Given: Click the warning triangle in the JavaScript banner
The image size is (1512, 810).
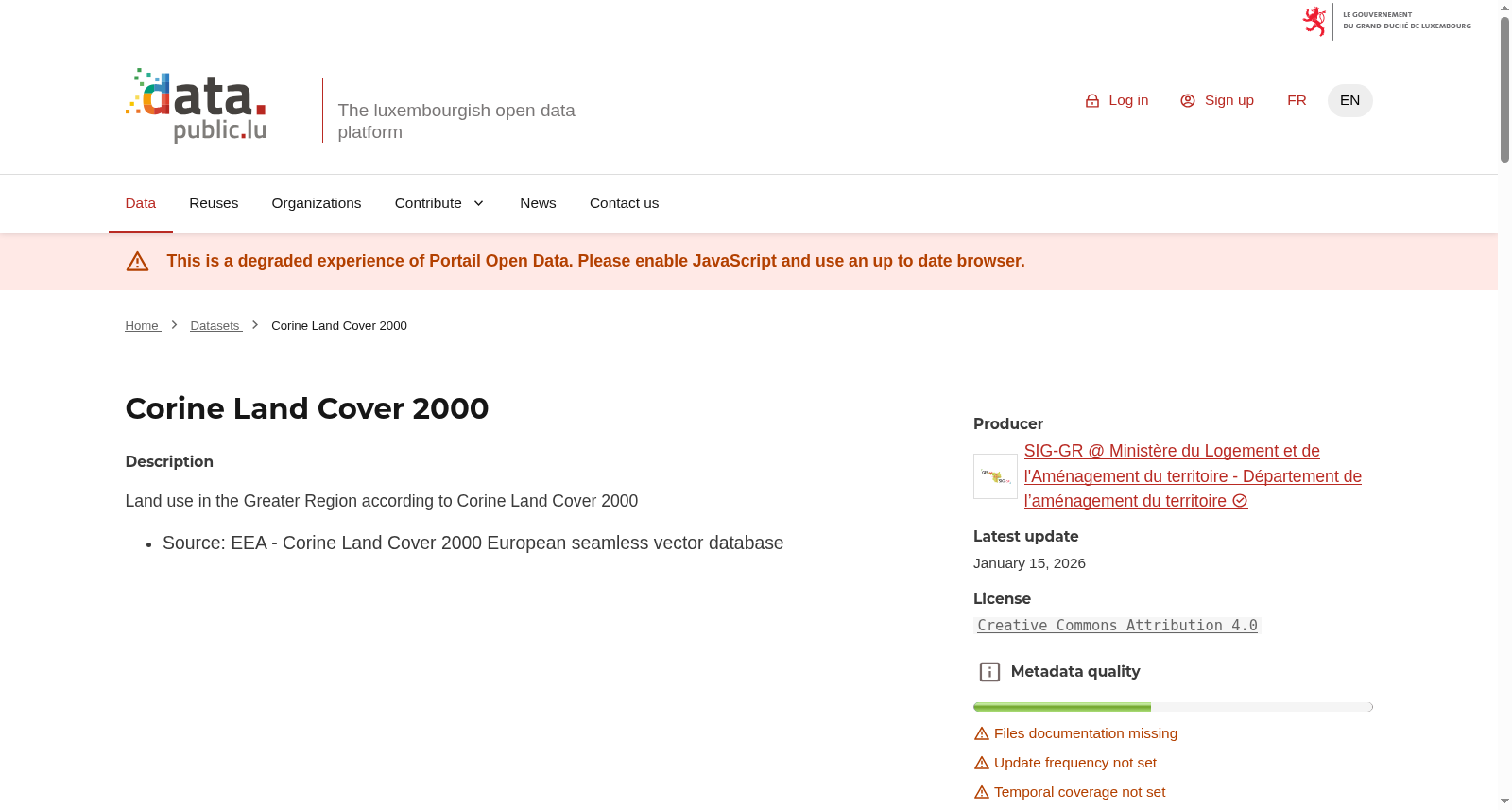Looking at the screenshot, I should point(137,262).
